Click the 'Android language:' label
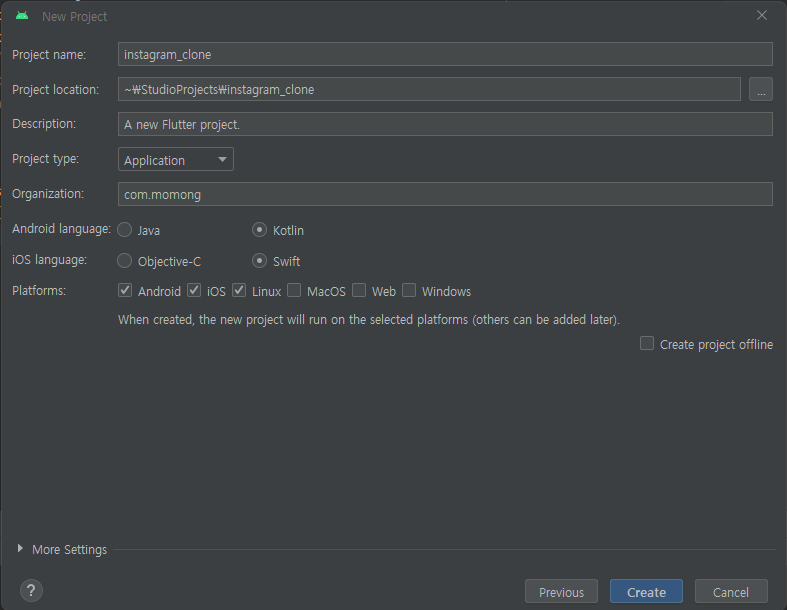The width and height of the screenshot is (787, 610). tap(61, 229)
